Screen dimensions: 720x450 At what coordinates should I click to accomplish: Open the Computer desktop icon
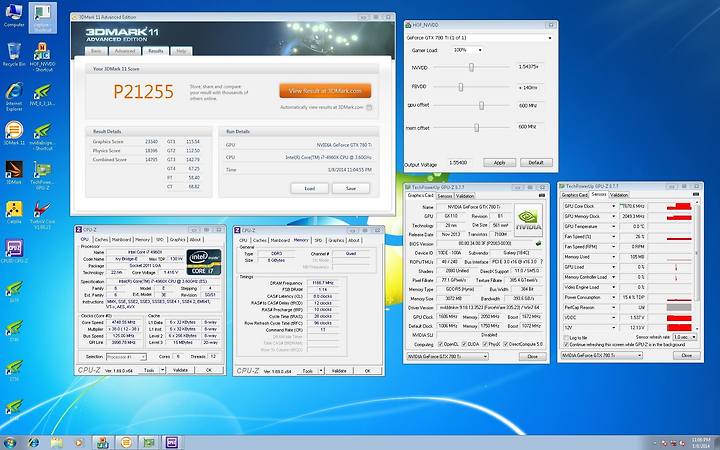pos(14,15)
